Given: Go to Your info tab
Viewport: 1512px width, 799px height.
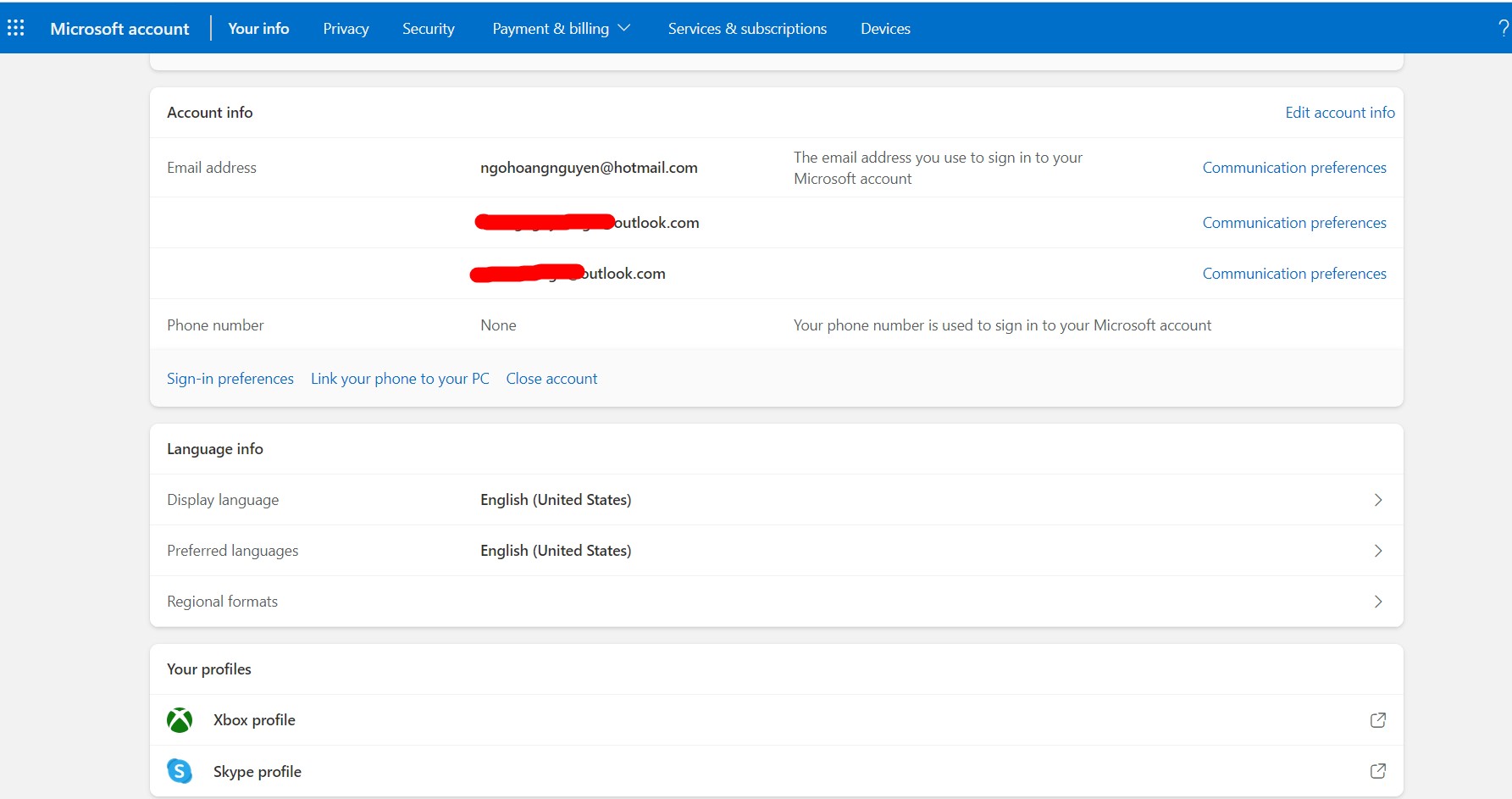Looking at the screenshot, I should coord(258,28).
